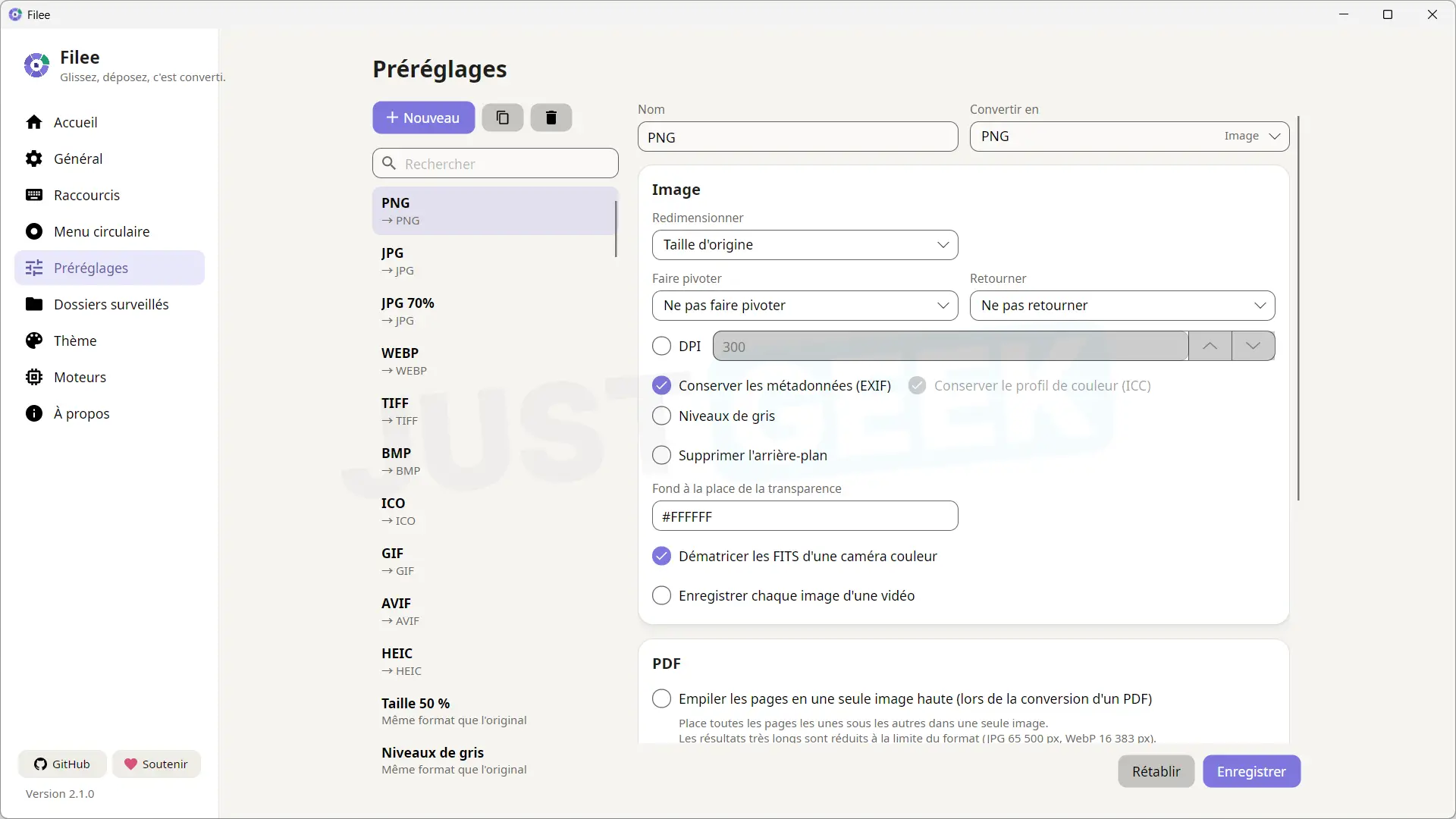
Task: Uncheck Dématricer les FITS d'une caméra couleur
Action: [661, 556]
